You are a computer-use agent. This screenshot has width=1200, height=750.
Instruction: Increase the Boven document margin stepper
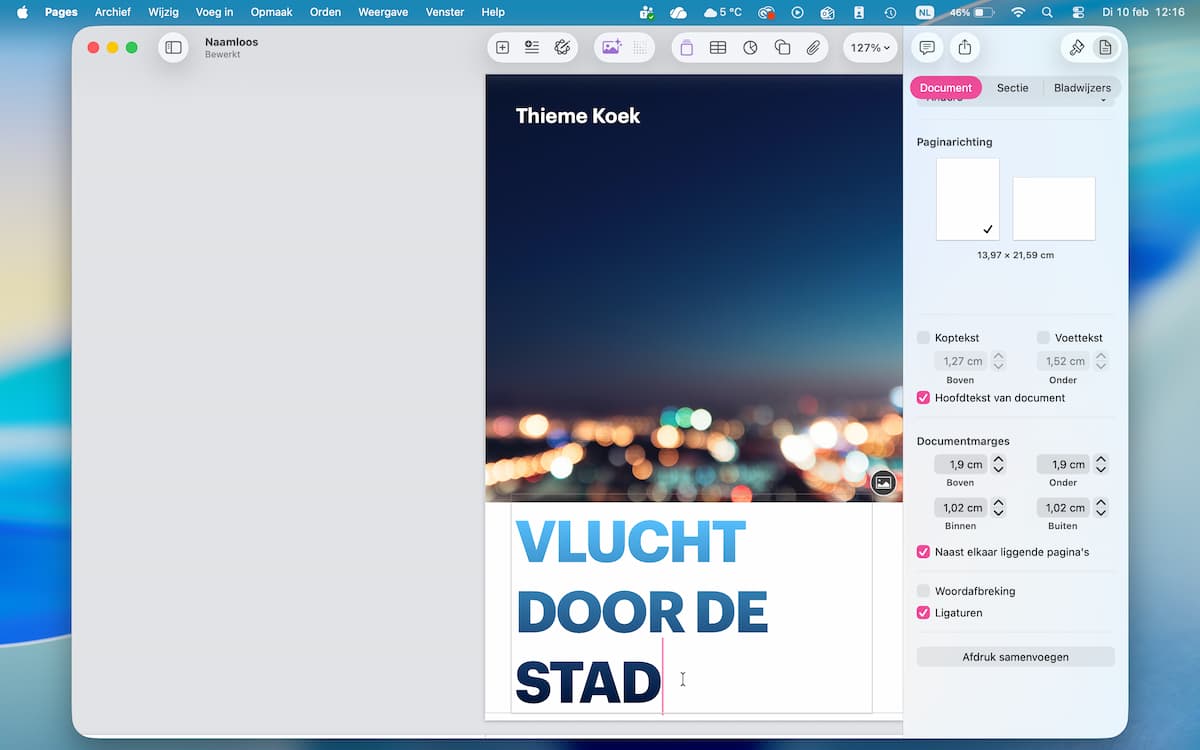click(x=998, y=460)
